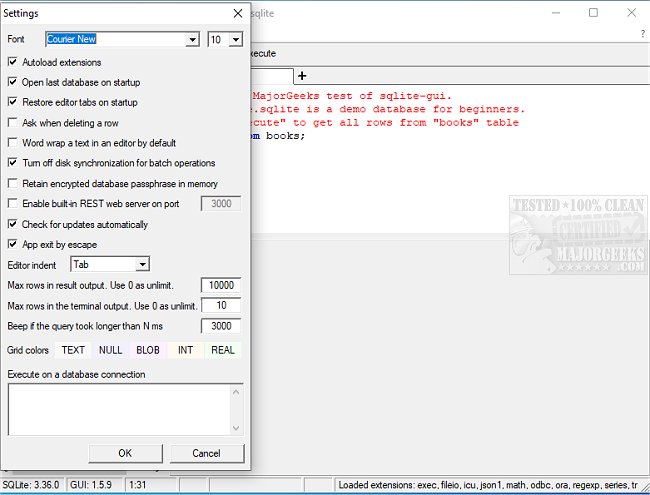This screenshot has width=650, height=495.
Task: Maximize the sqlite main window
Action: pyautogui.click(x=593, y=13)
